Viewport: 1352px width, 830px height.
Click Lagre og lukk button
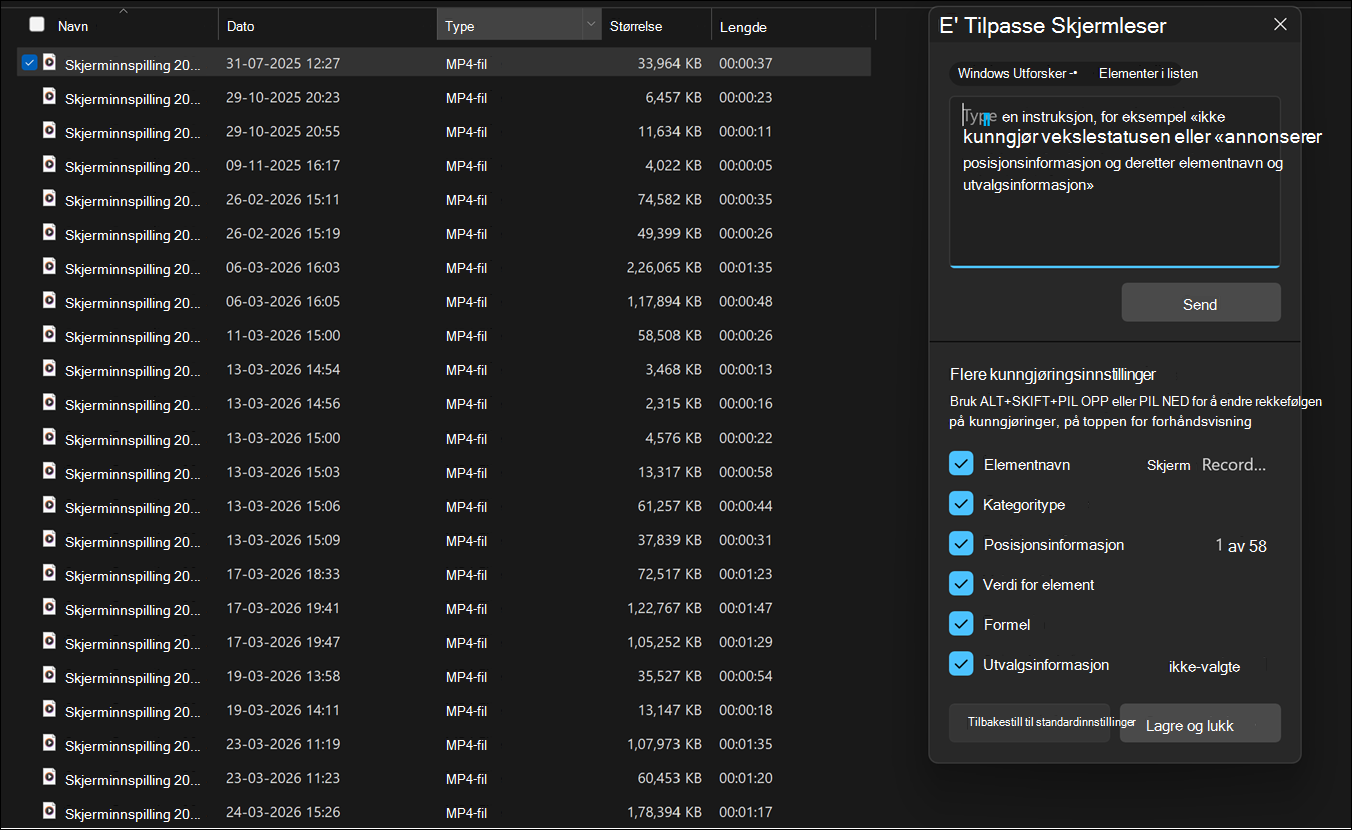point(1200,723)
